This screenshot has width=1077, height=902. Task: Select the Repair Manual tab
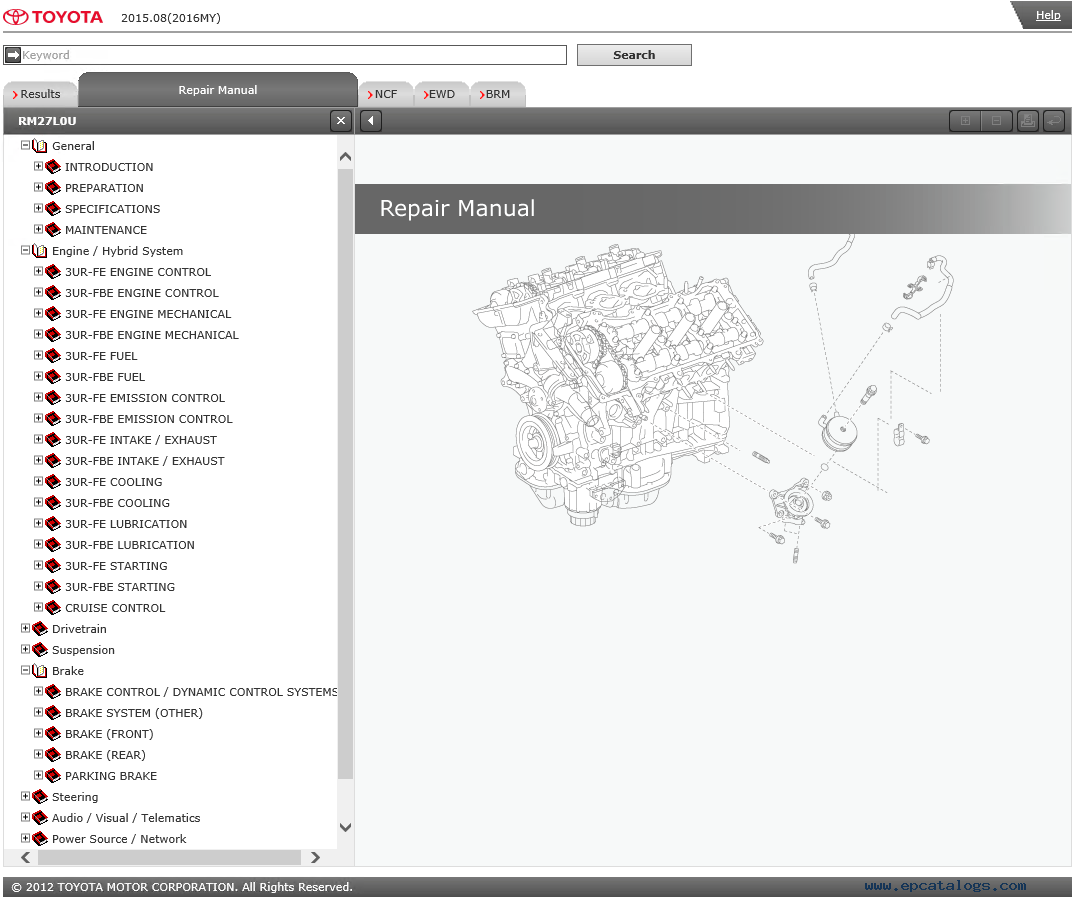[x=218, y=90]
